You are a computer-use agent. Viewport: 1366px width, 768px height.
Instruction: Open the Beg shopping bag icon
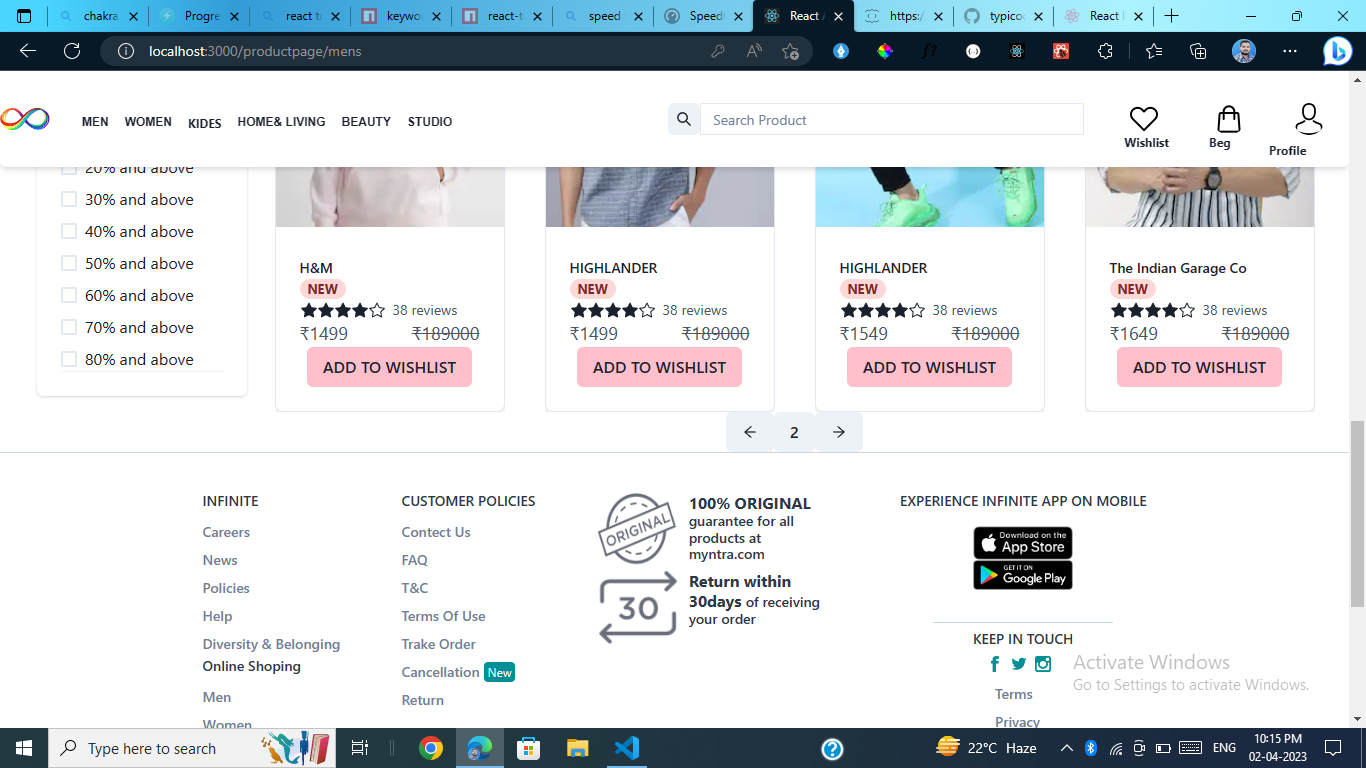[1228, 119]
